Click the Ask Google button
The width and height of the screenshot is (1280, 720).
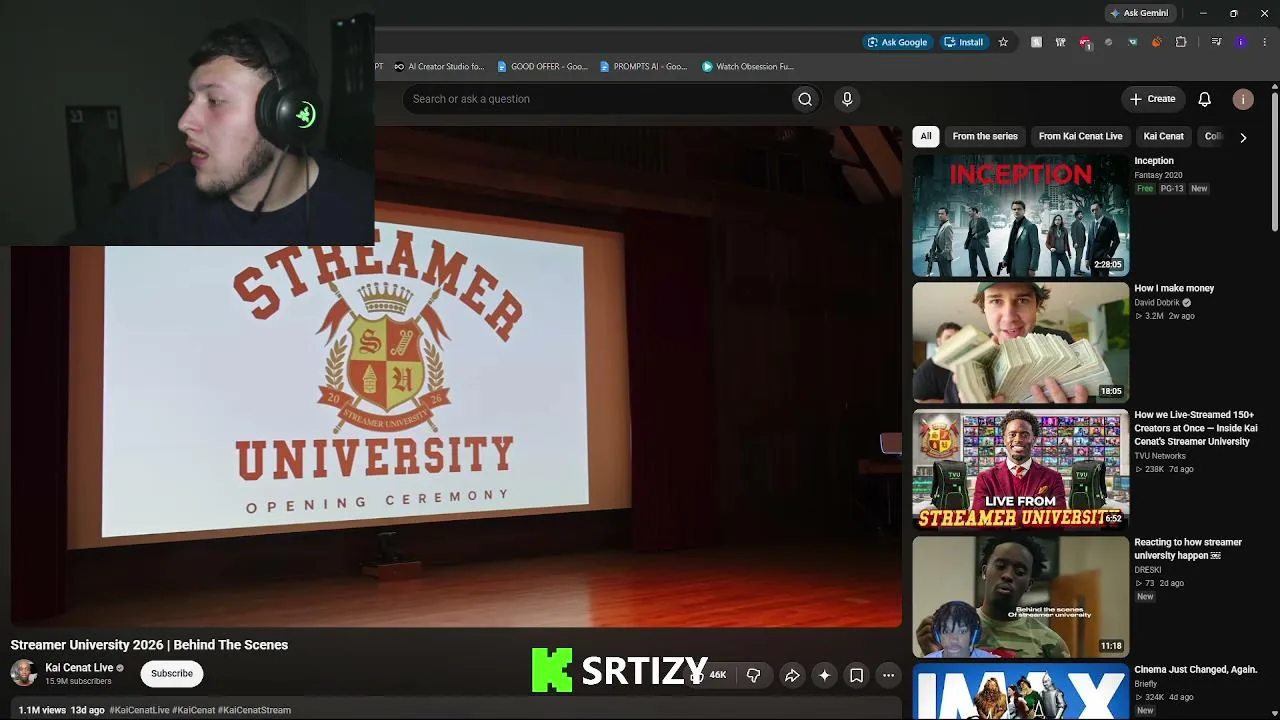(897, 42)
